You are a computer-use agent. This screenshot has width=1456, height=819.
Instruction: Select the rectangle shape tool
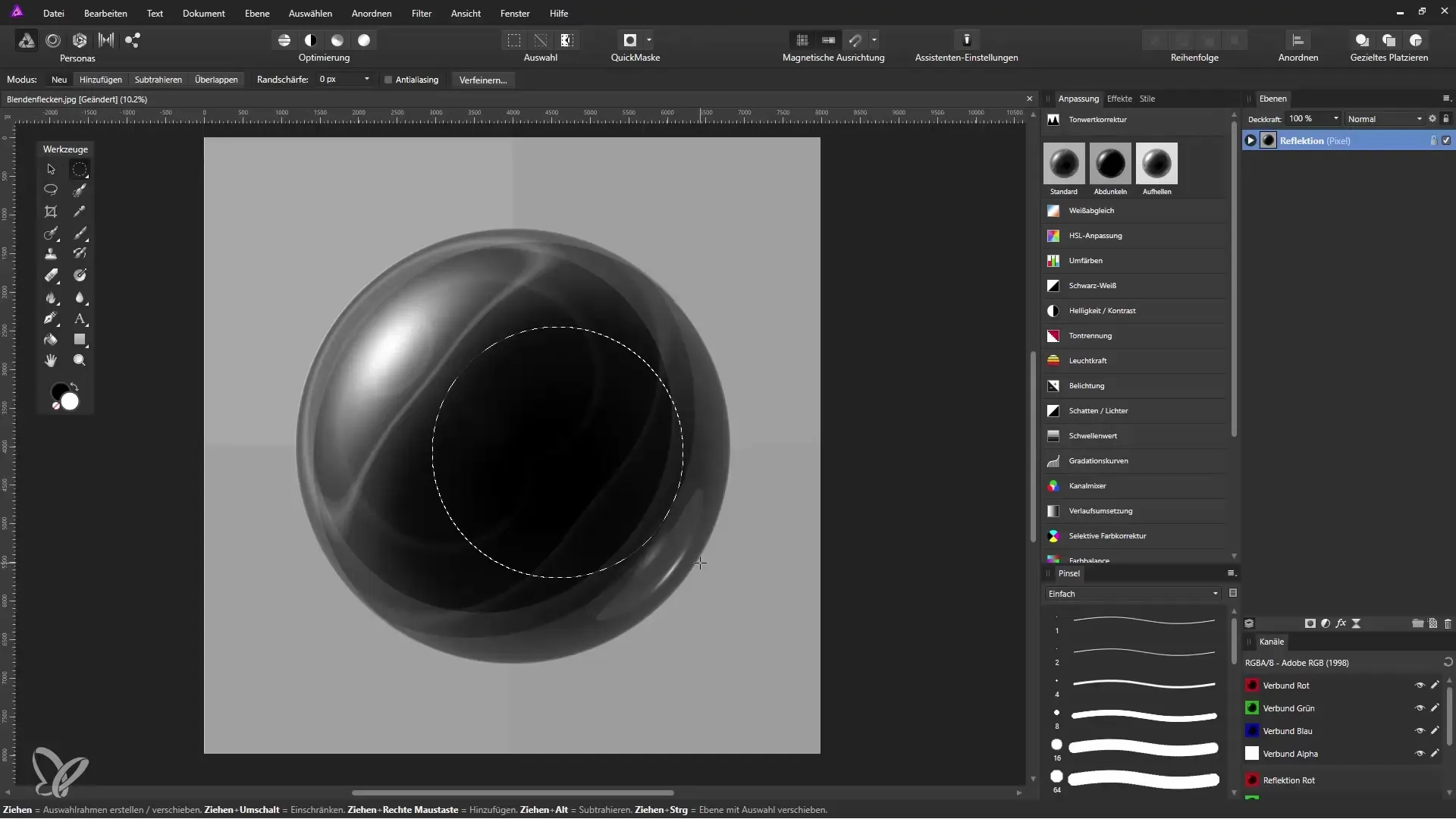click(80, 340)
